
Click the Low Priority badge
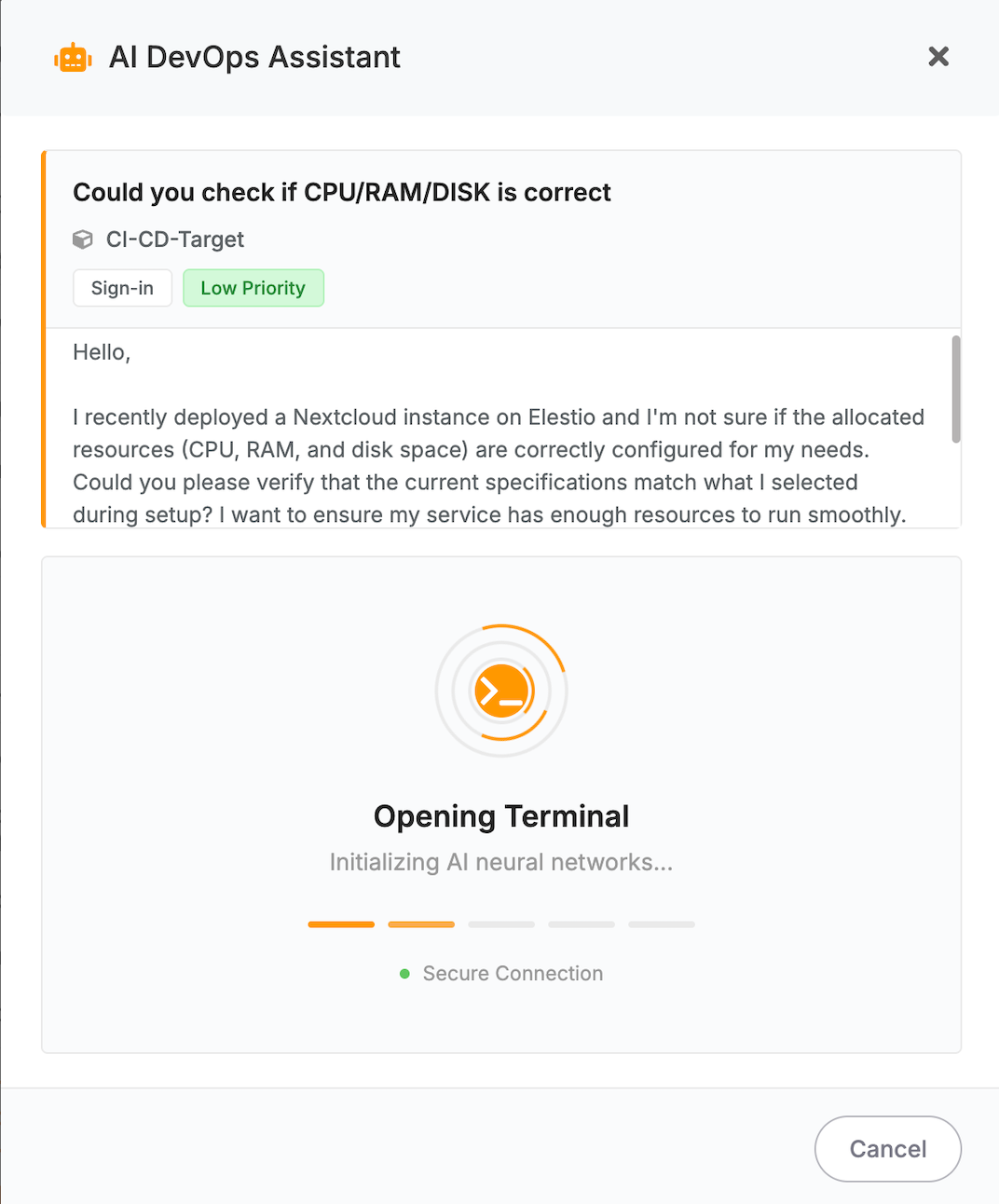pyautogui.click(x=253, y=288)
